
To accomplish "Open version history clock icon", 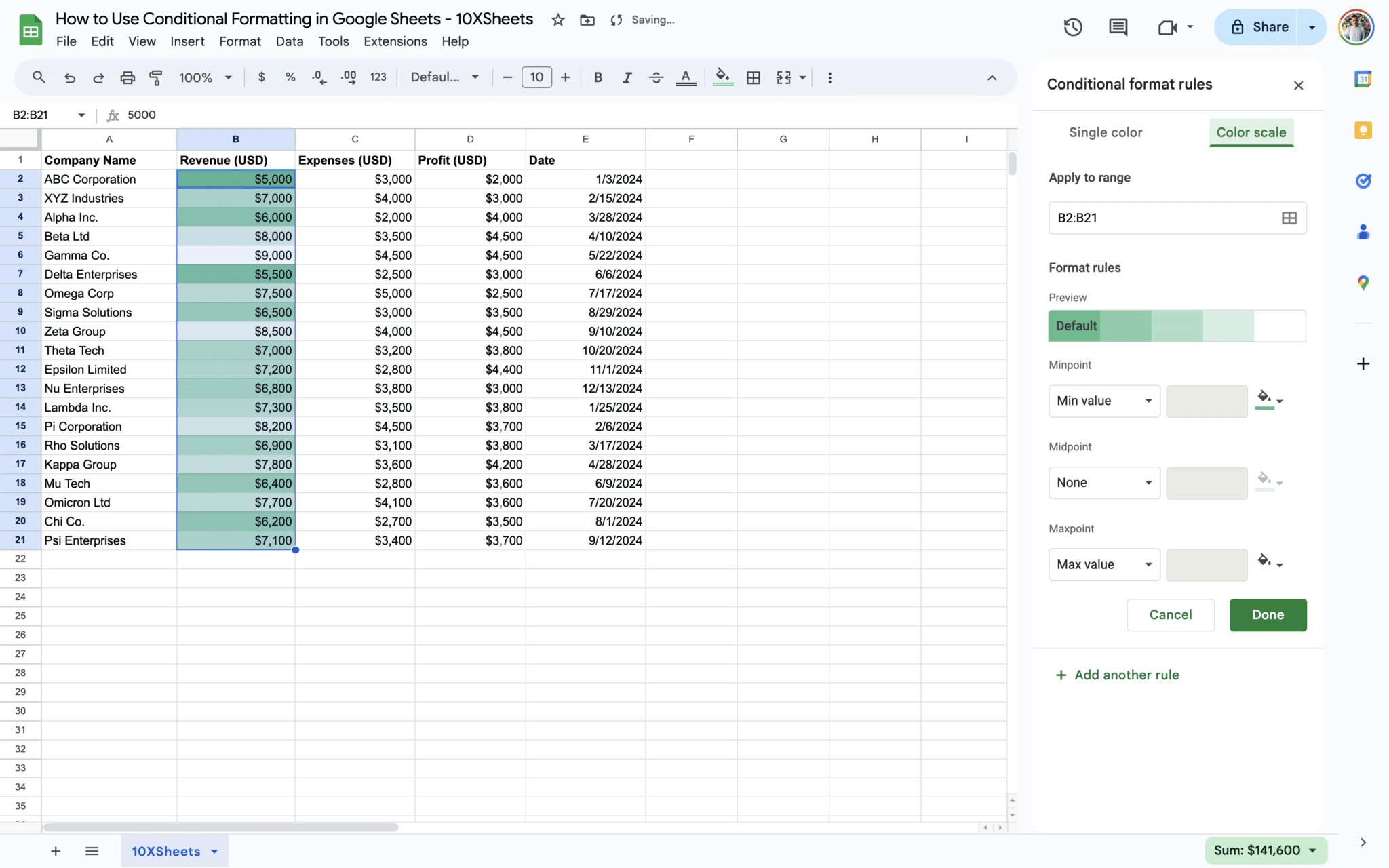I will coord(1073,27).
